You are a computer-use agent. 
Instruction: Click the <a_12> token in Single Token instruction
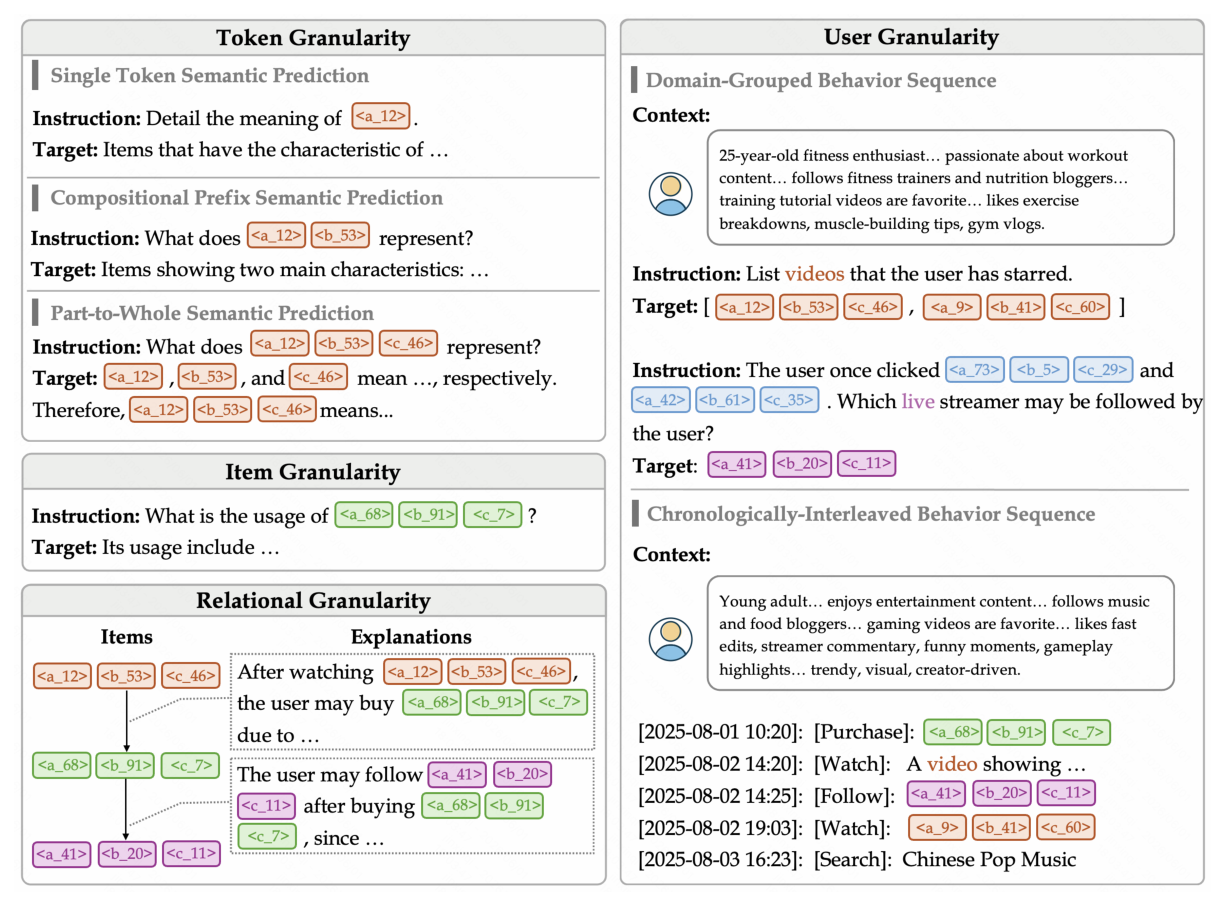(x=381, y=117)
